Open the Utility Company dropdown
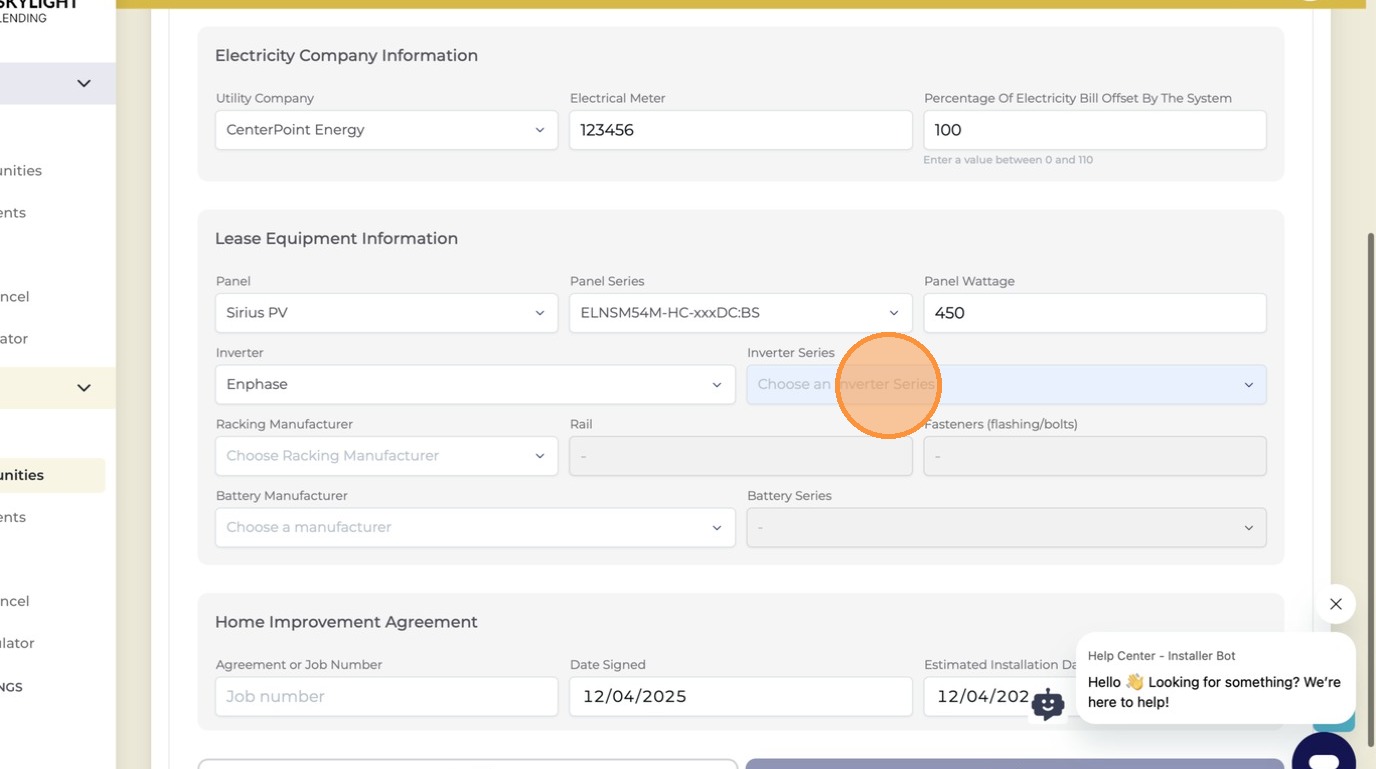Viewport: 1376px width, 769px height. coord(386,130)
